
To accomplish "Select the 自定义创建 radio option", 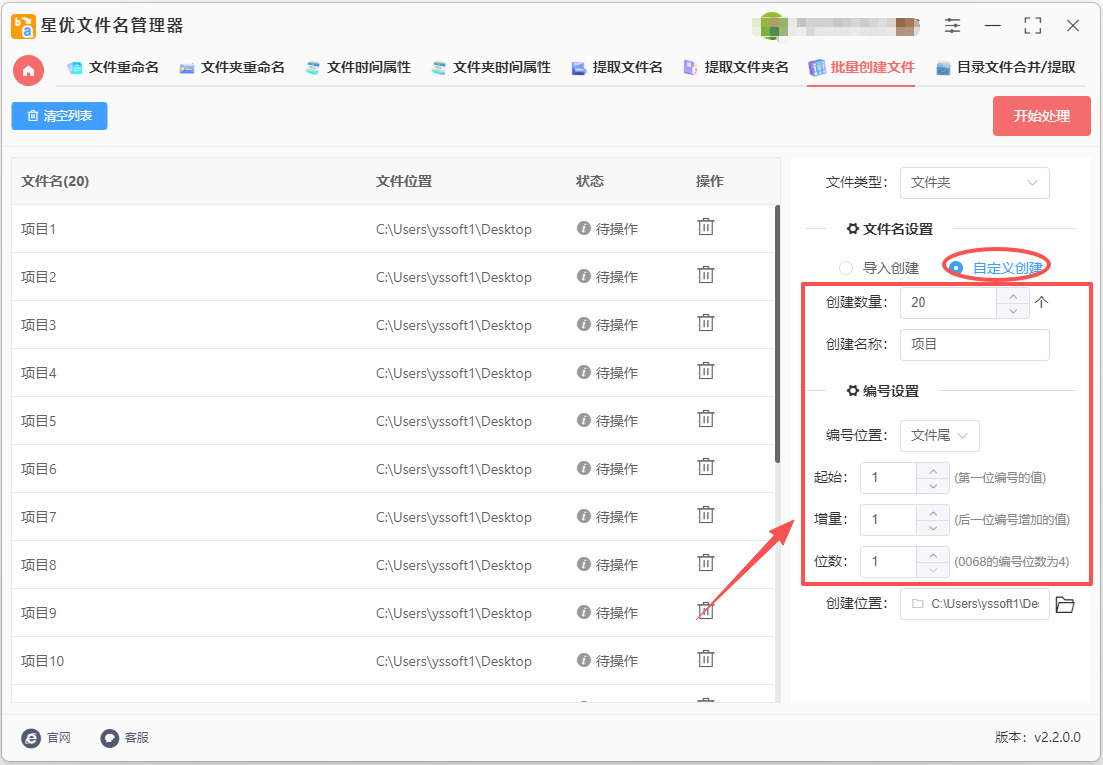I will [957, 268].
